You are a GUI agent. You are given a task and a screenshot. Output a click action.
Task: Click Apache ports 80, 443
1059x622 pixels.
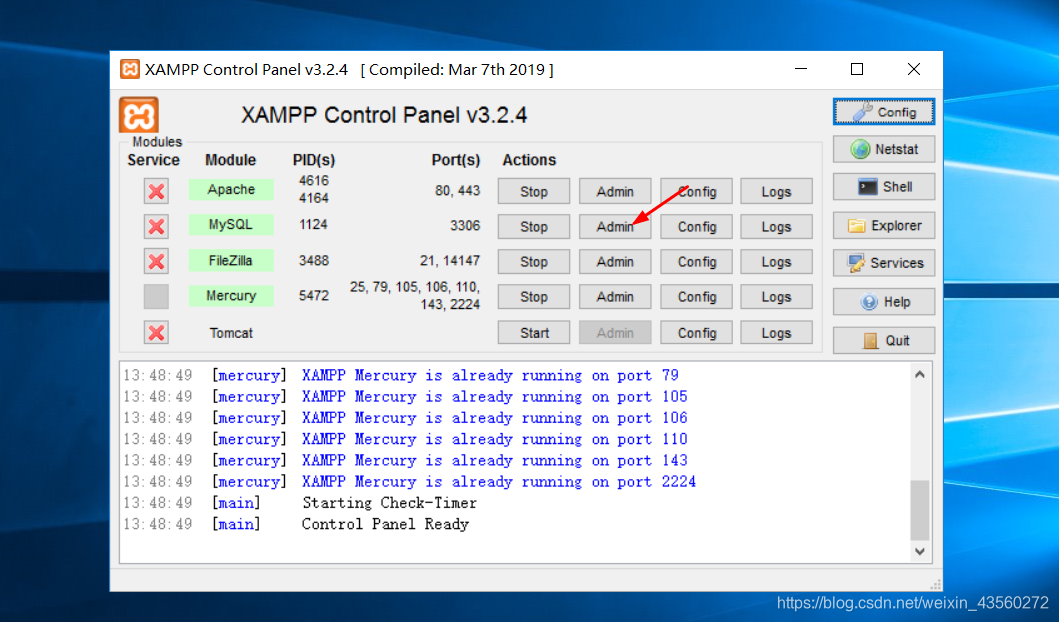(x=457, y=190)
